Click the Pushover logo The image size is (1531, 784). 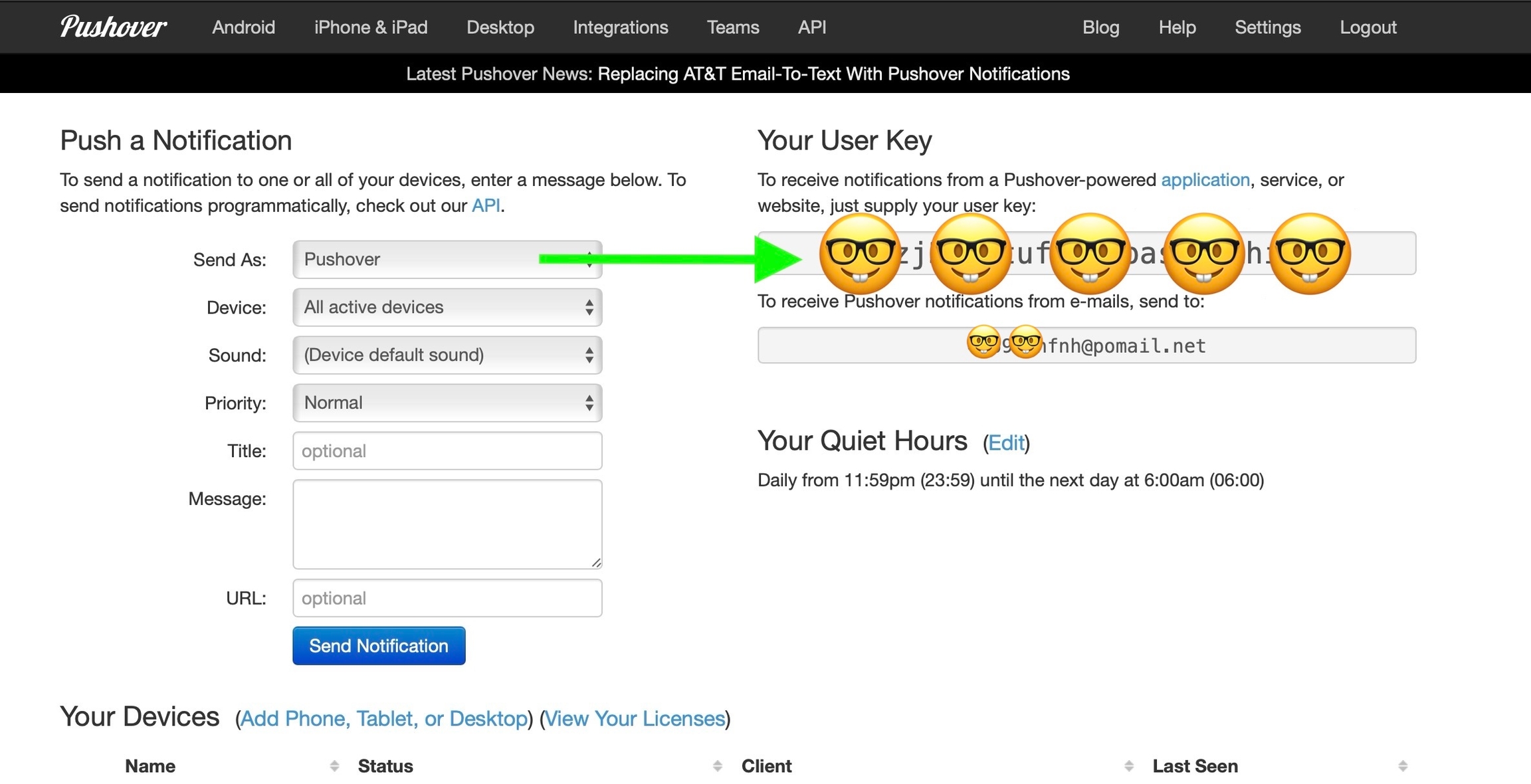click(x=113, y=27)
